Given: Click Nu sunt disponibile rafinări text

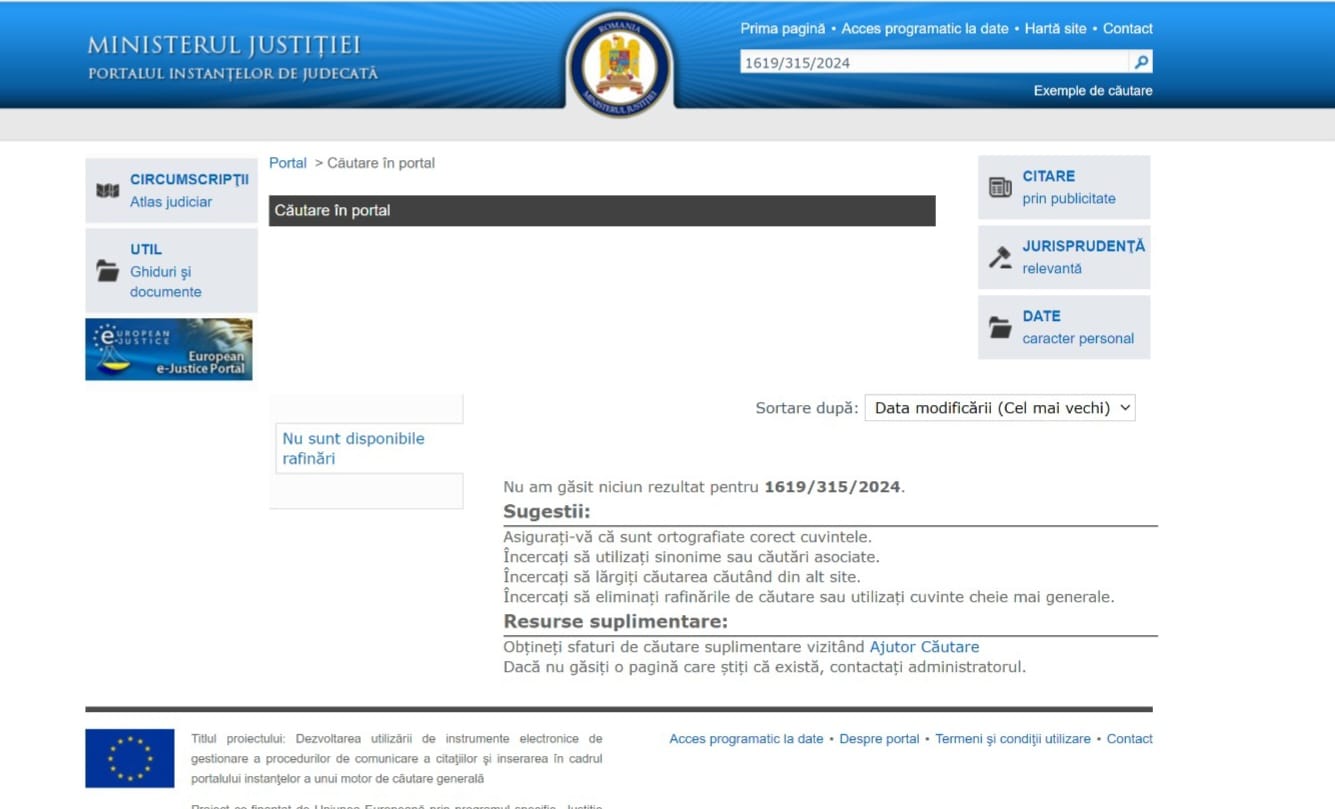Looking at the screenshot, I should click(353, 449).
